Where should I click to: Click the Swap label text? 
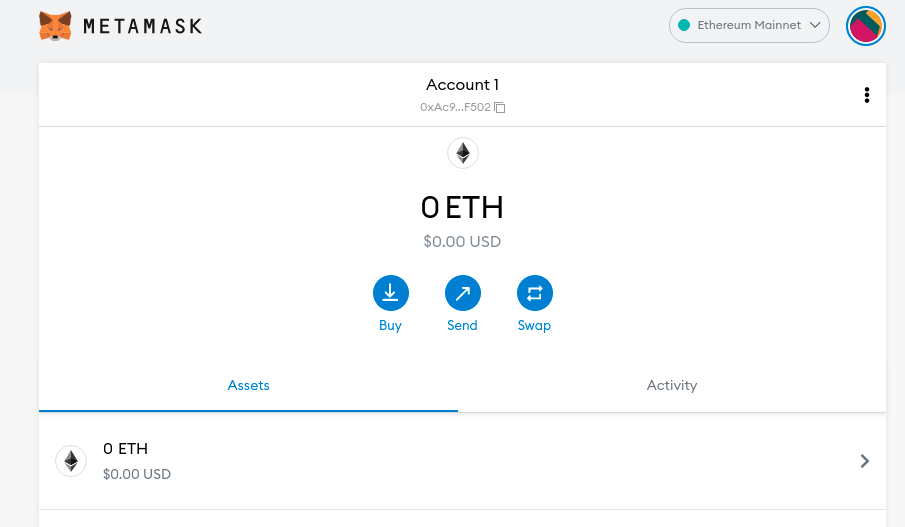tap(534, 326)
